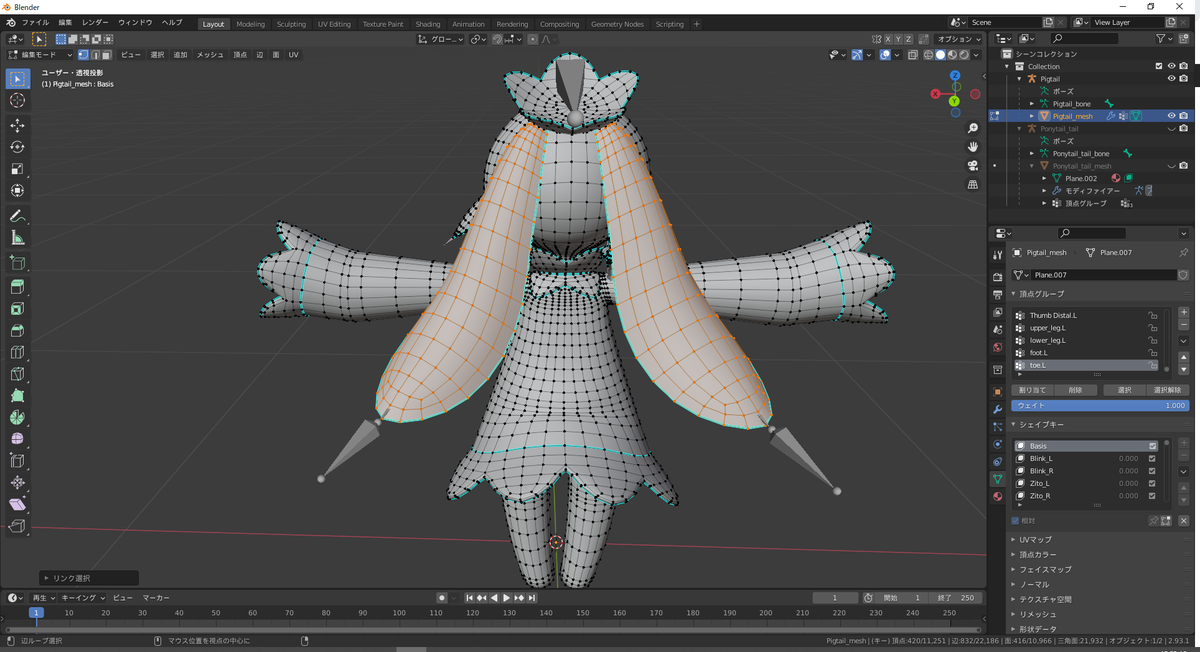Toggle X-ray display in viewport header
Image resolution: width=1200 pixels, height=652 pixels.
tap(912, 55)
